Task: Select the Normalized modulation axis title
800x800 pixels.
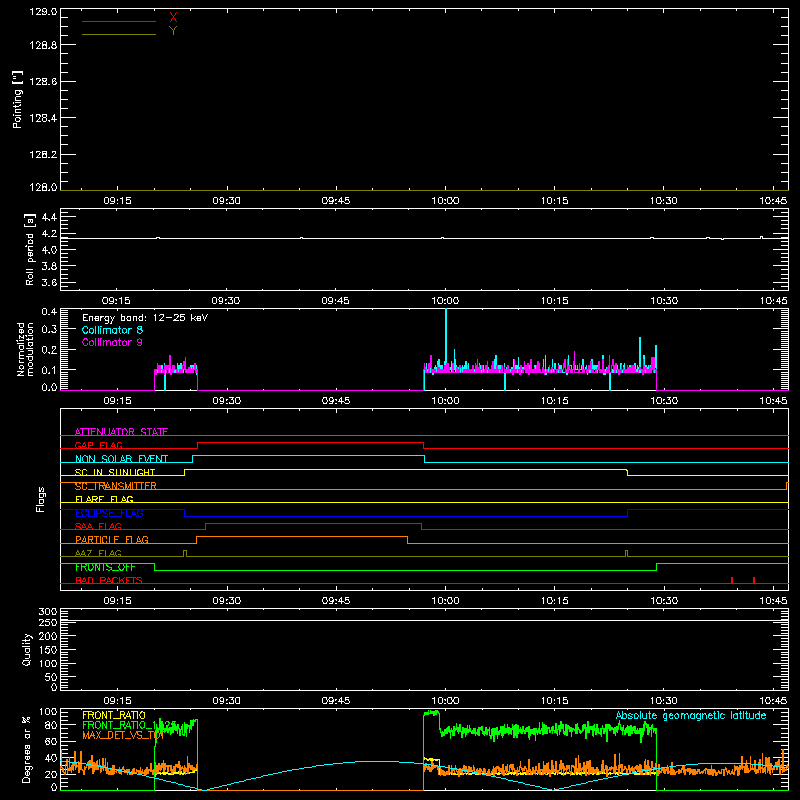Action: (25, 349)
